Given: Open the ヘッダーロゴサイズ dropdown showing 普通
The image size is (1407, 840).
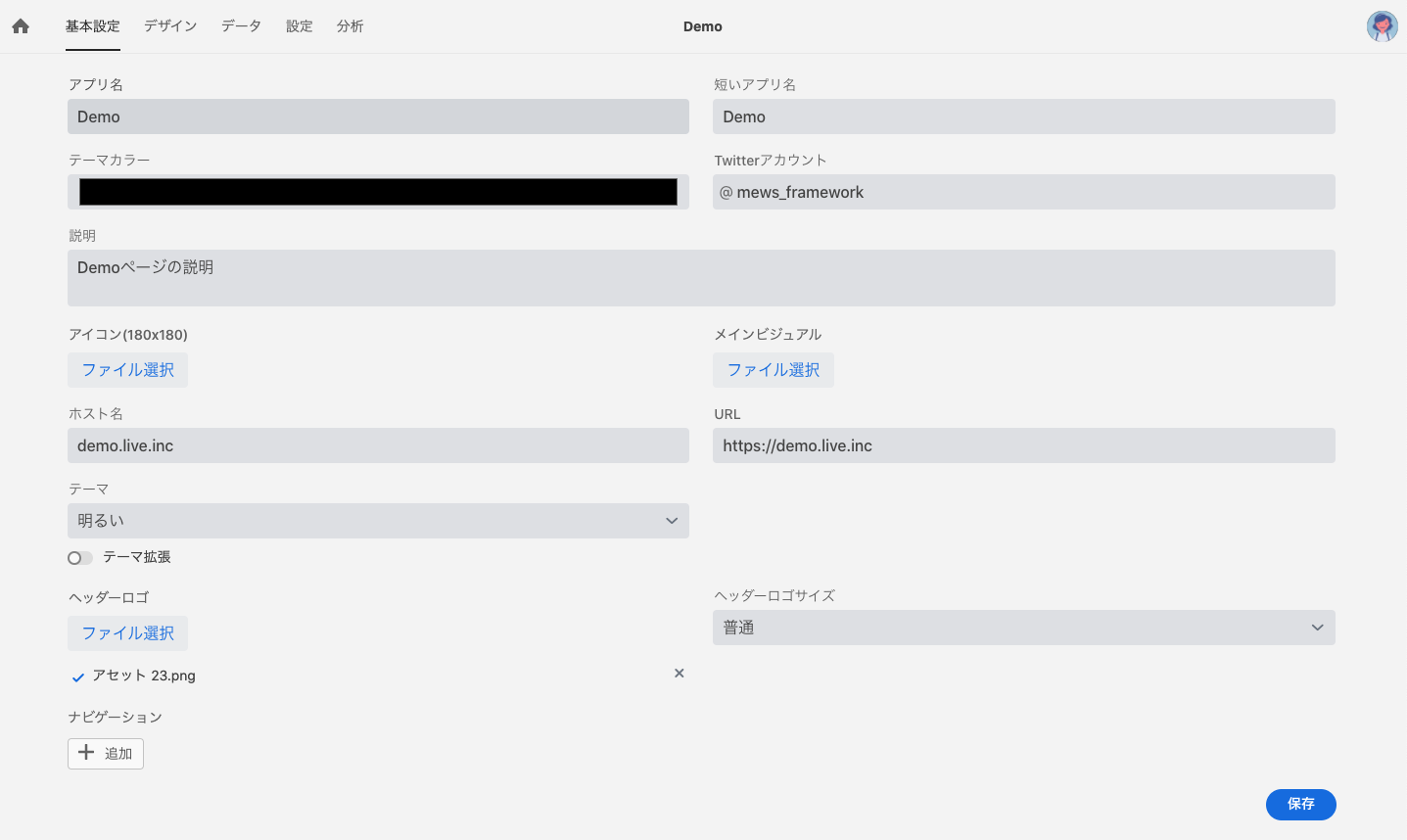Looking at the screenshot, I should pos(1024,628).
